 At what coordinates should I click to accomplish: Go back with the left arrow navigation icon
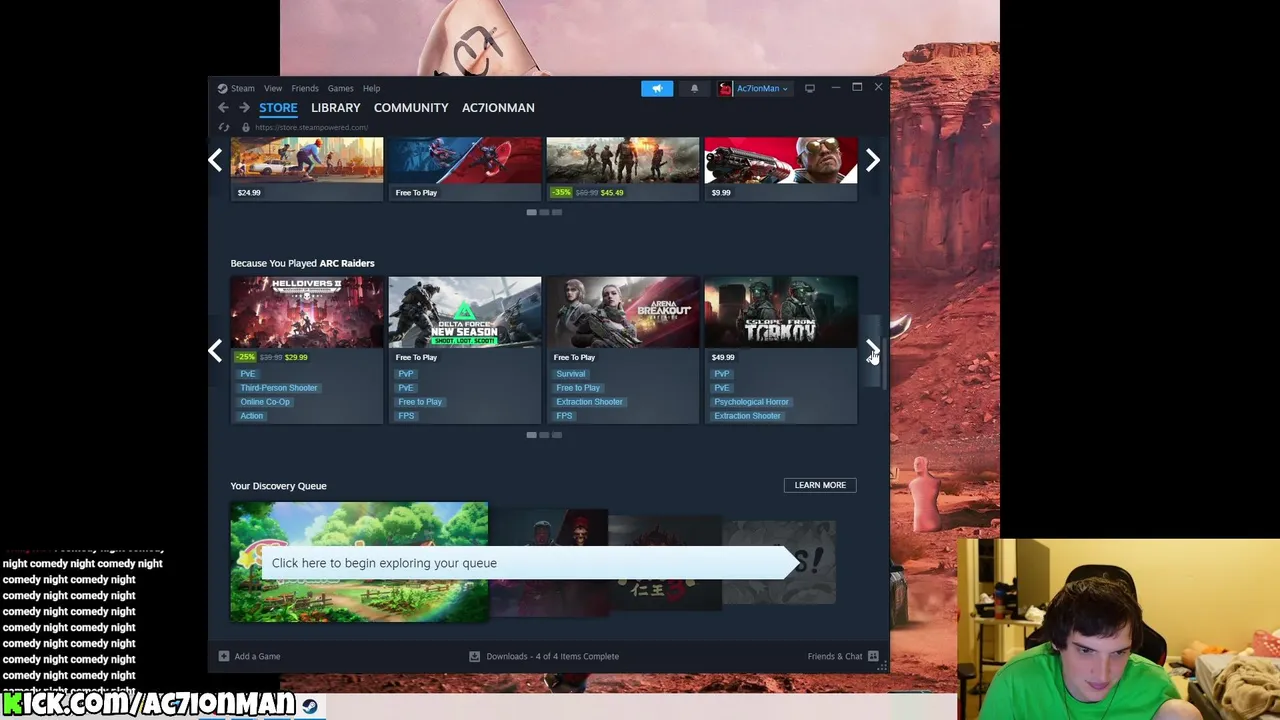[223, 108]
